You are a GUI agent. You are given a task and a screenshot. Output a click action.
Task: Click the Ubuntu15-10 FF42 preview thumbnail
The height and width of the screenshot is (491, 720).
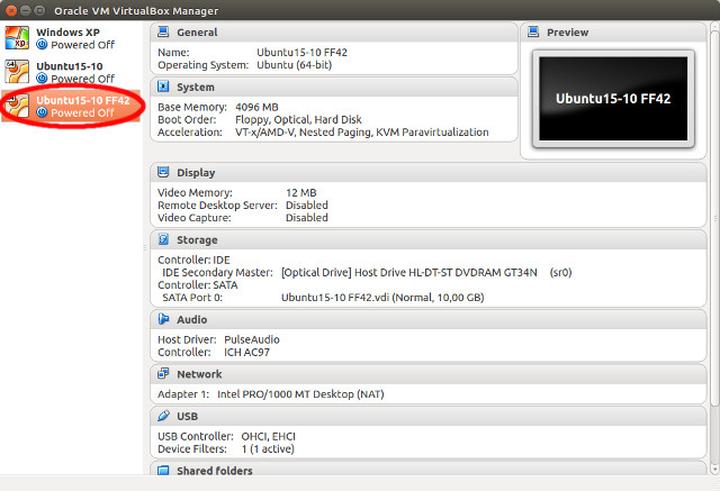coord(613,99)
